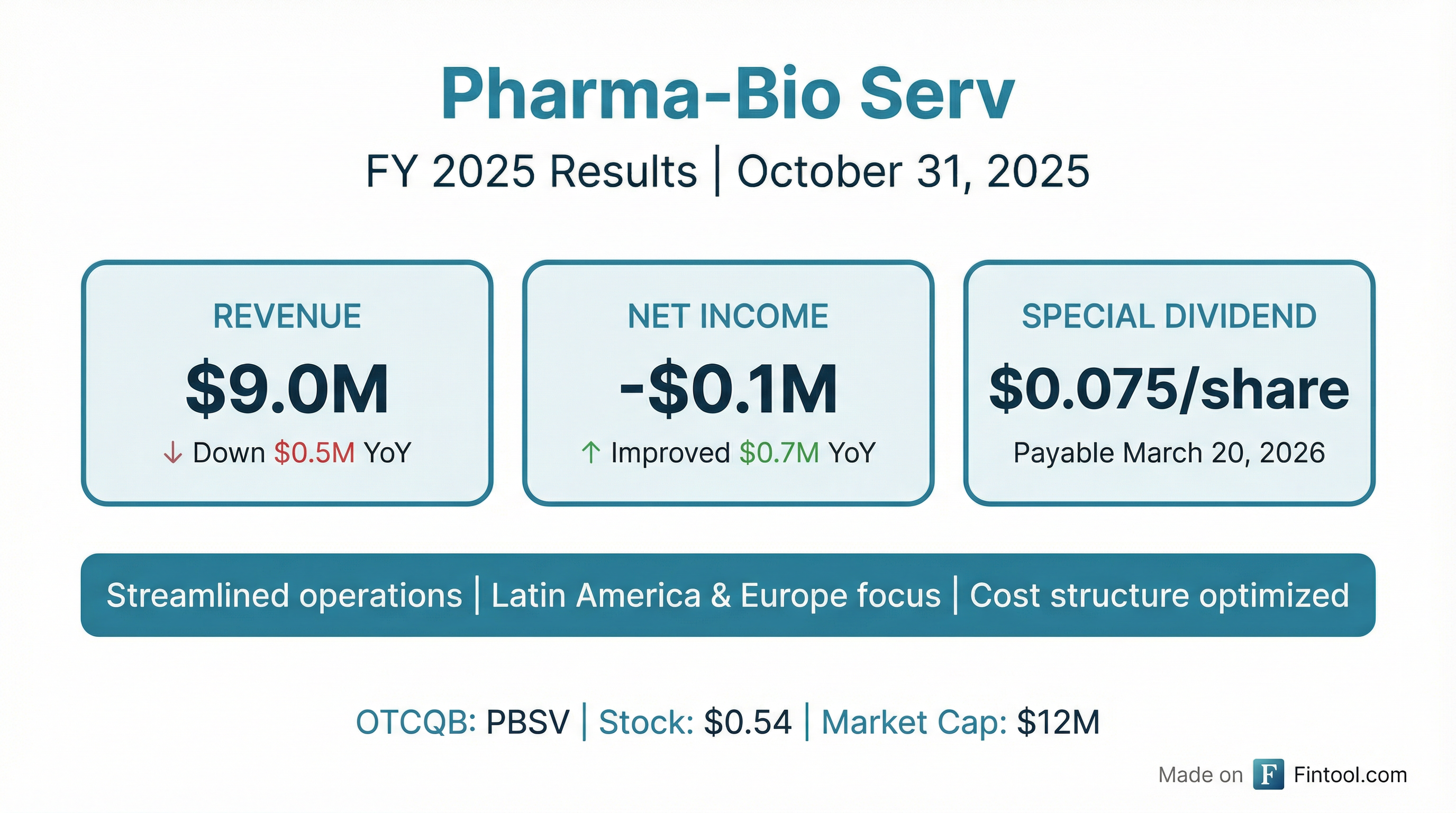
Task: Click the "October 31, 2025" date
Action: (x=913, y=171)
